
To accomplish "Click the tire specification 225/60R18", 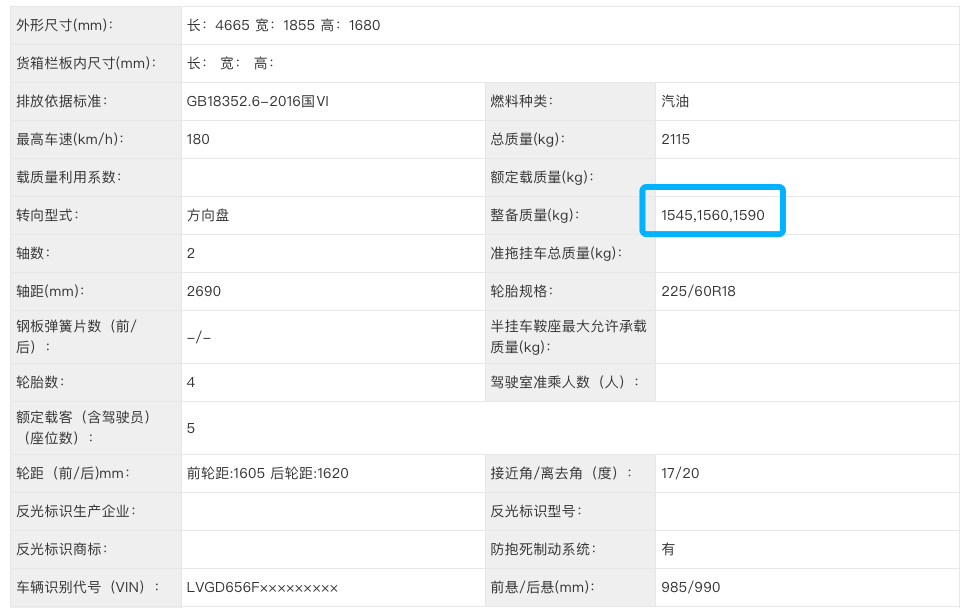I will pyautogui.click(x=698, y=291).
